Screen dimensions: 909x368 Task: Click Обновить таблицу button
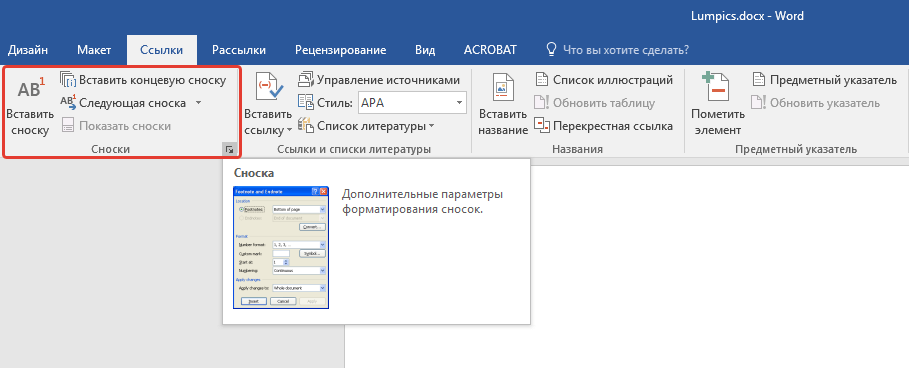(x=594, y=103)
